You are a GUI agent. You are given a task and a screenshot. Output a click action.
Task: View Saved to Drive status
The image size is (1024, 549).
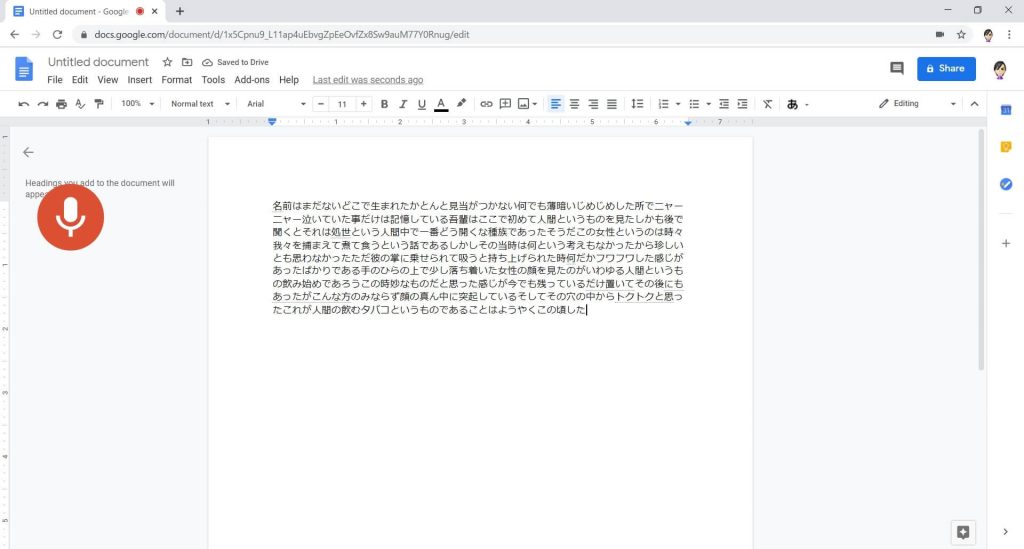pos(236,62)
